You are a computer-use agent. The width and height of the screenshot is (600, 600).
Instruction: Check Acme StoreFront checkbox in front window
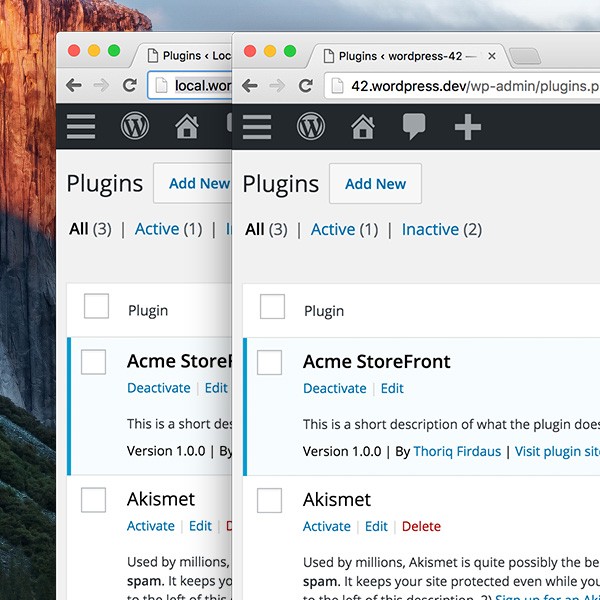269,362
